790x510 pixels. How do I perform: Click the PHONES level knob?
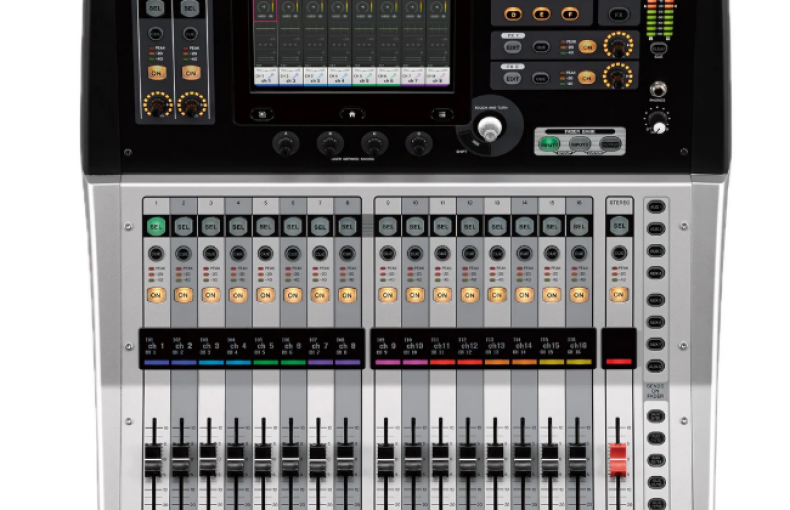point(658,121)
